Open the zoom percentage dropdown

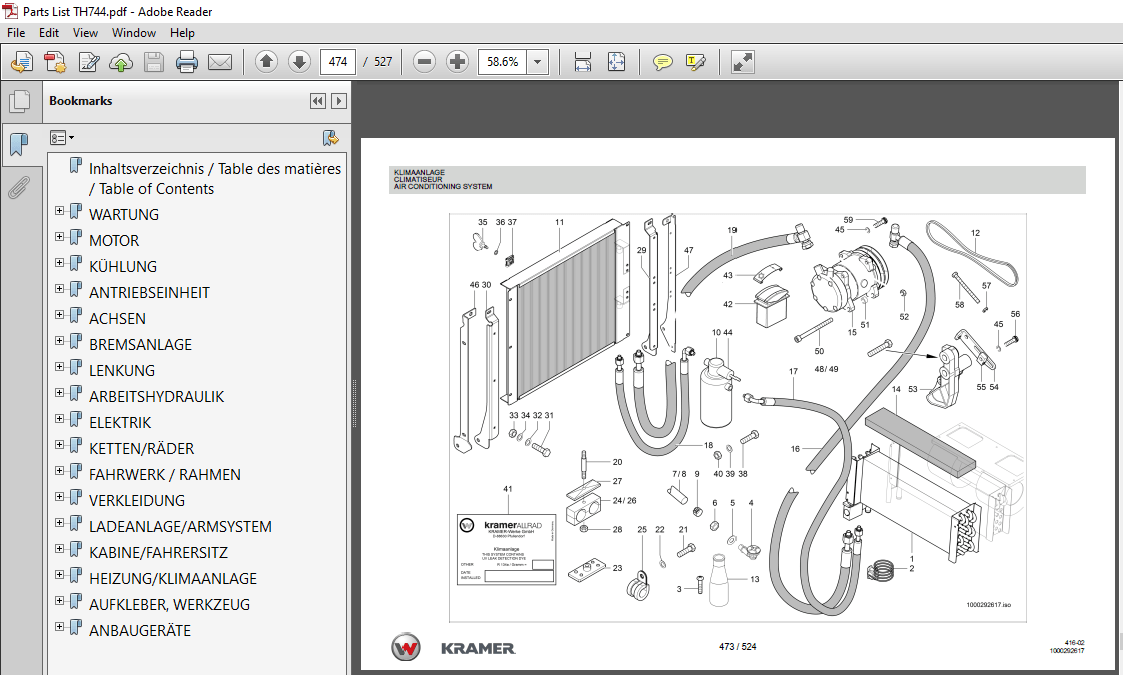(537, 61)
